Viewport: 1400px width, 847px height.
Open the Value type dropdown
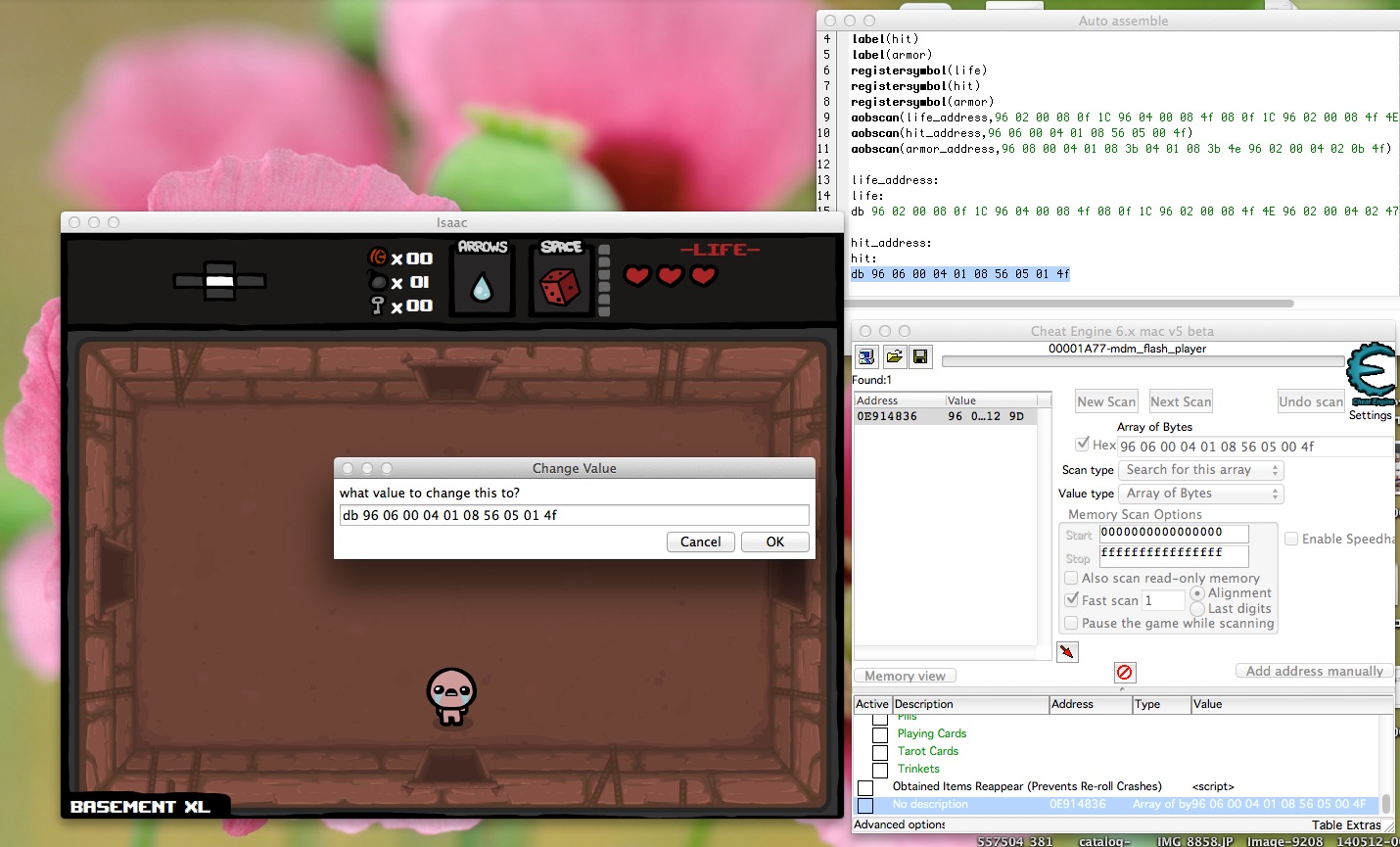coord(1201,494)
